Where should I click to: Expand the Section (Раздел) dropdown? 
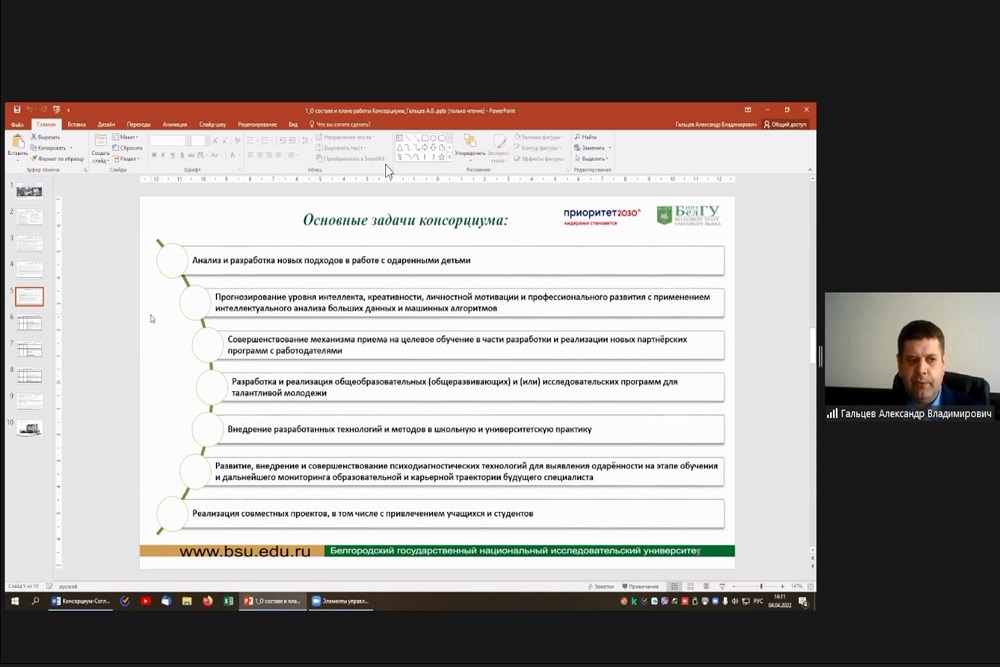tap(128, 159)
